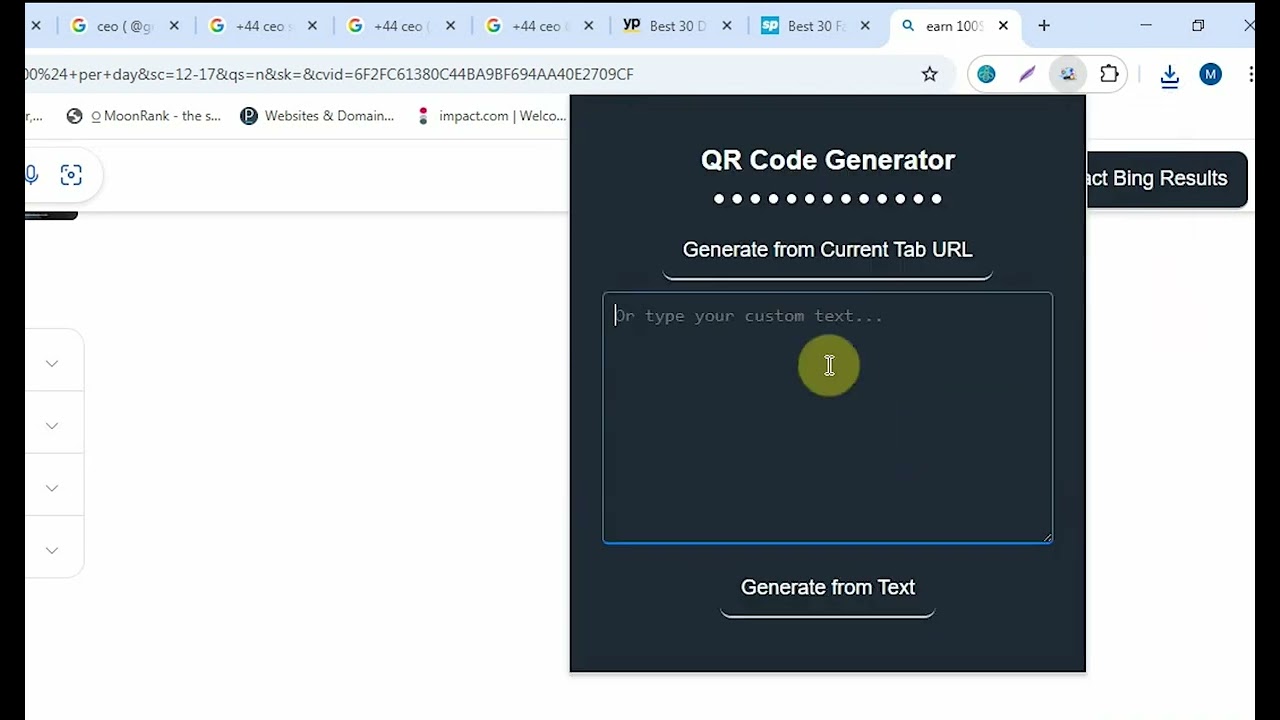The image size is (1280, 720).
Task: Open MoonRank bookmark
Action: (143, 116)
